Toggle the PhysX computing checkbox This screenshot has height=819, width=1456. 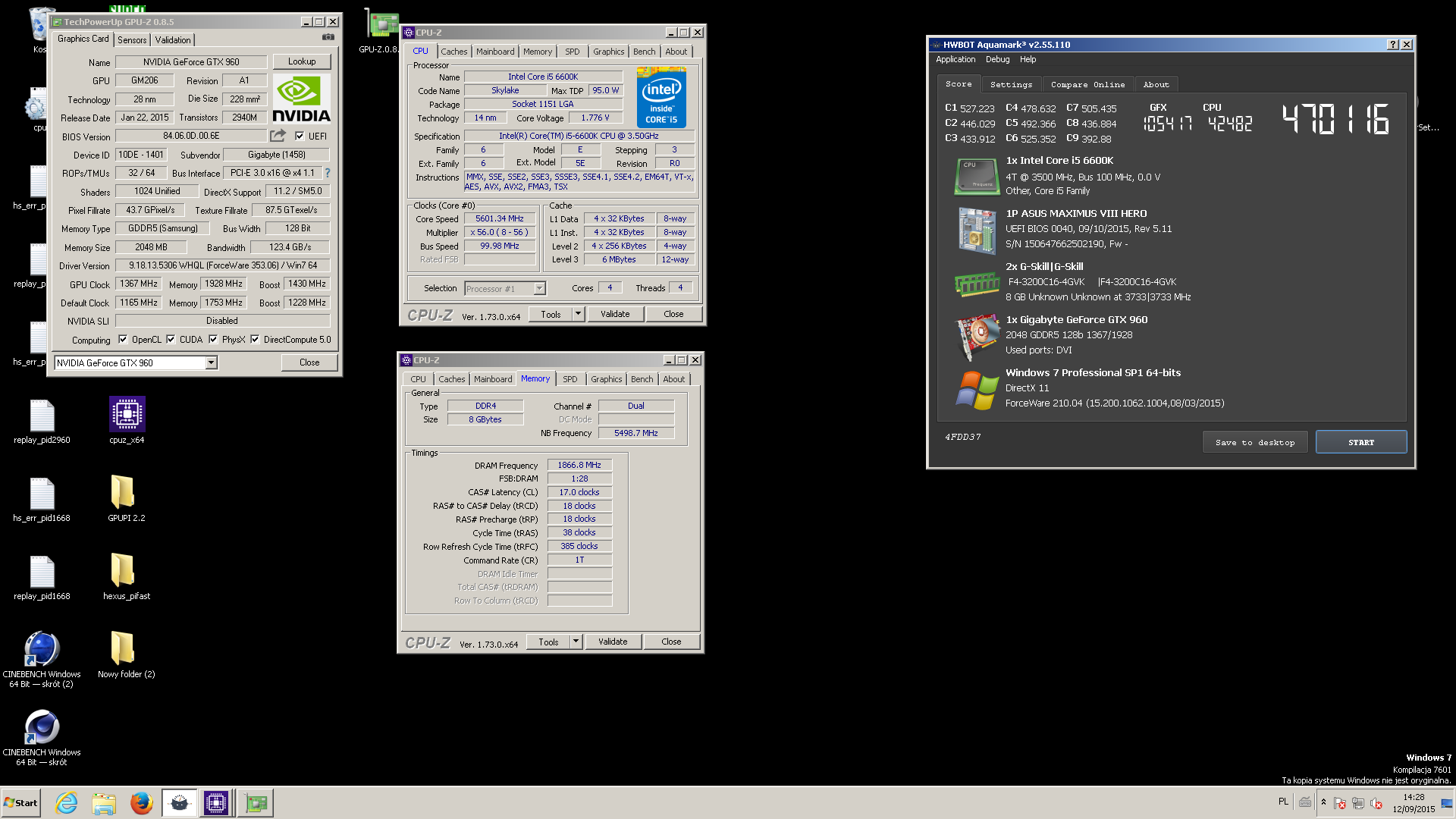pos(213,340)
